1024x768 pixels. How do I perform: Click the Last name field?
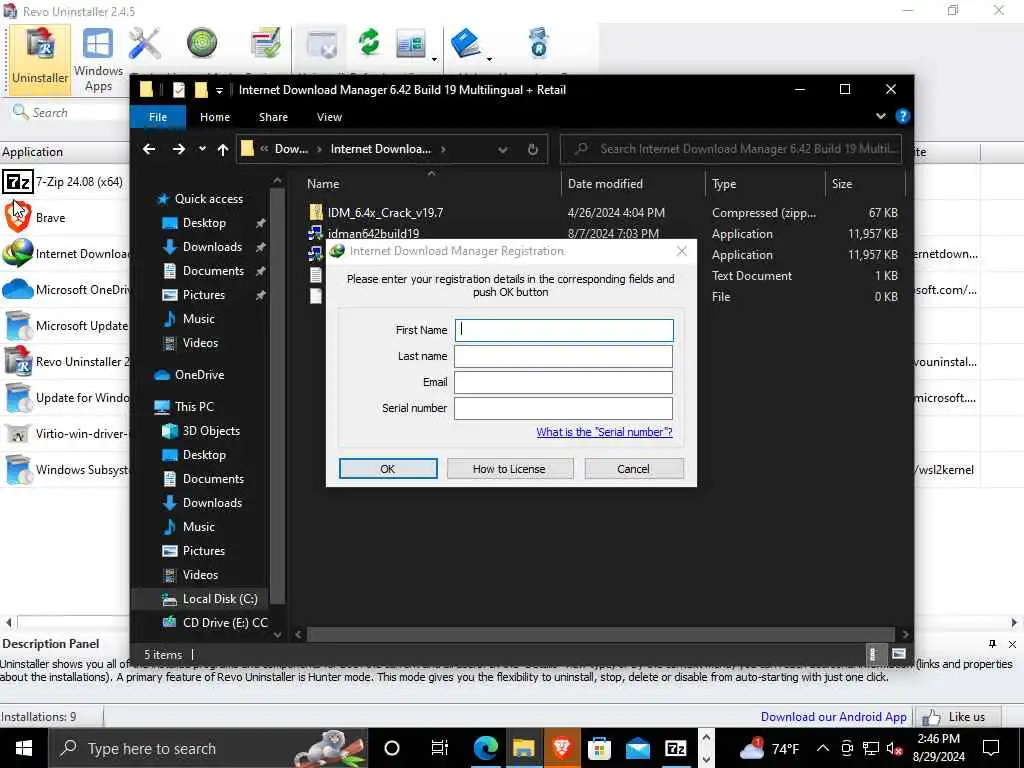[564, 356]
